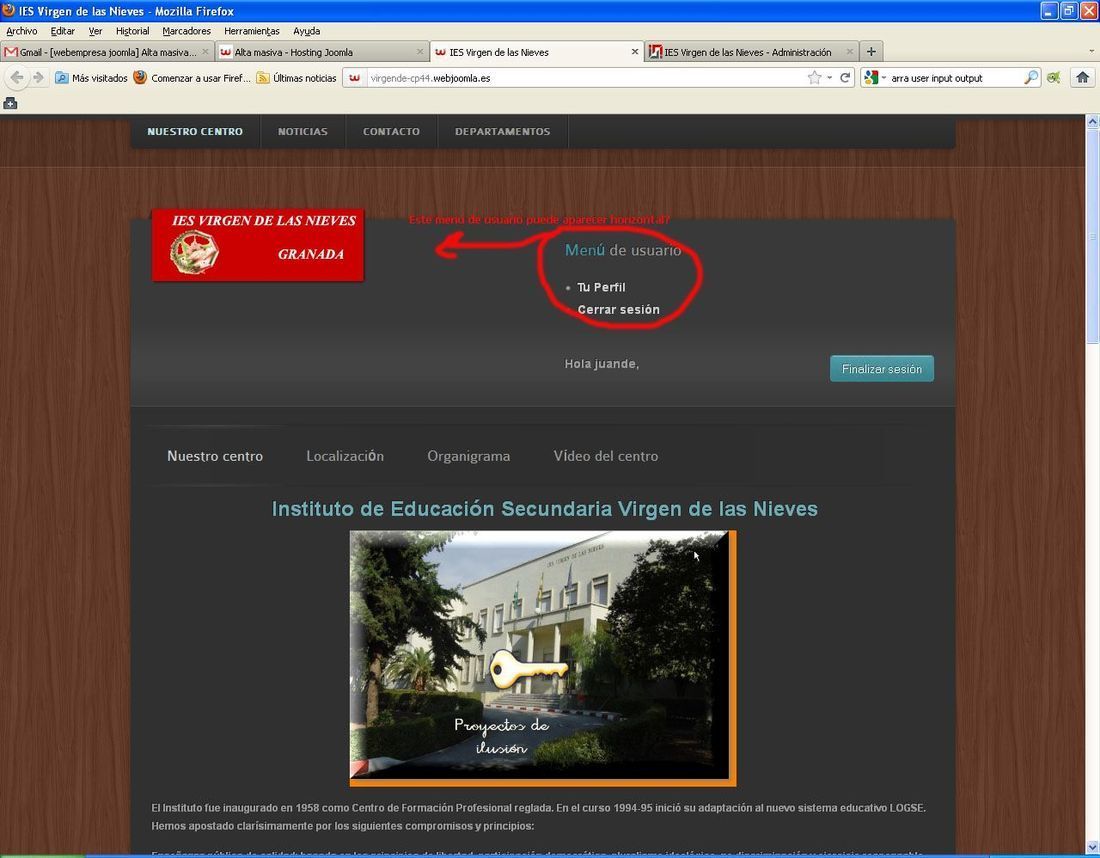Screen dimensions: 1100x858
Task: Click the Google search input field
Action: point(955,78)
